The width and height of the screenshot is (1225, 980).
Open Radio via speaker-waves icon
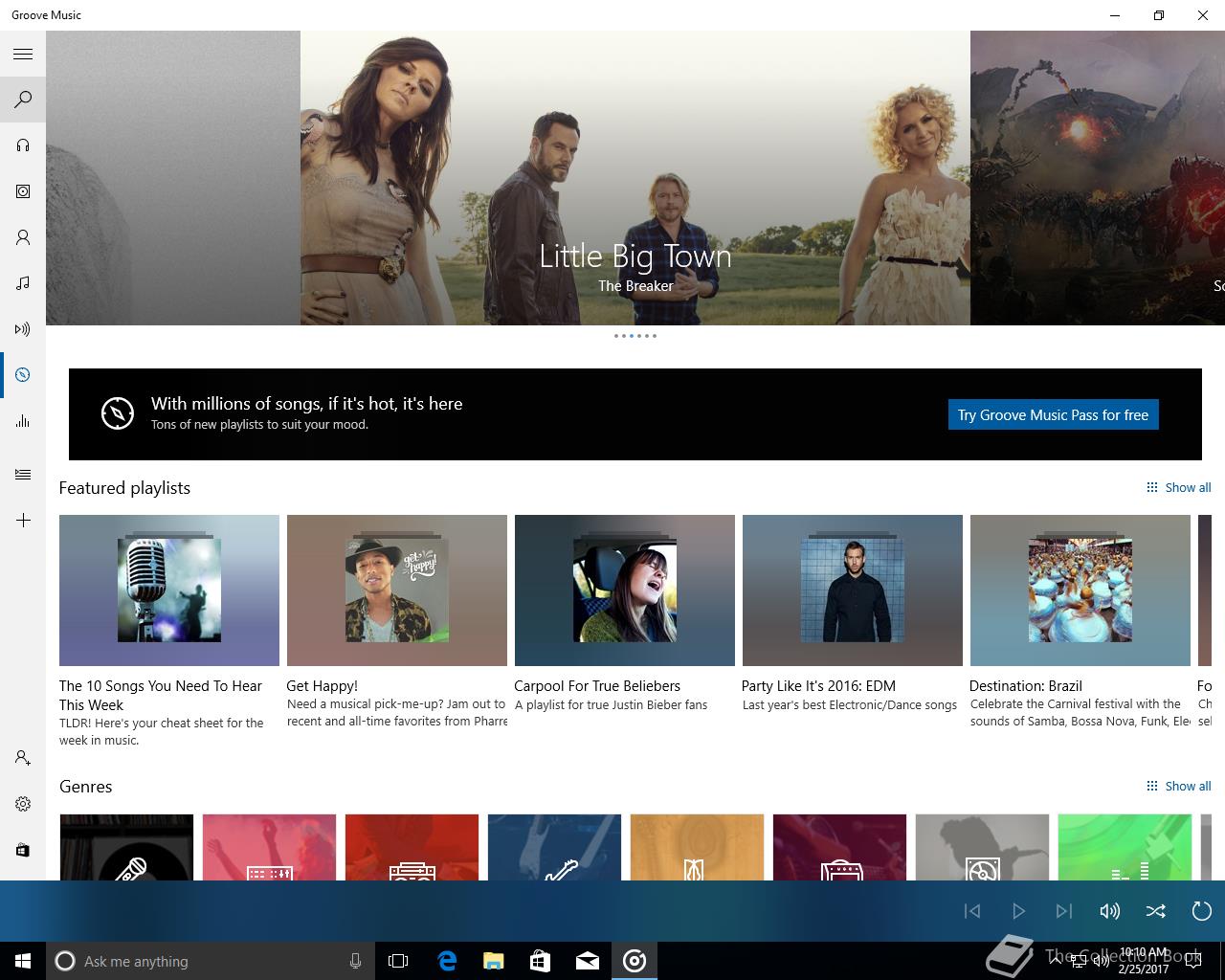coord(23,329)
